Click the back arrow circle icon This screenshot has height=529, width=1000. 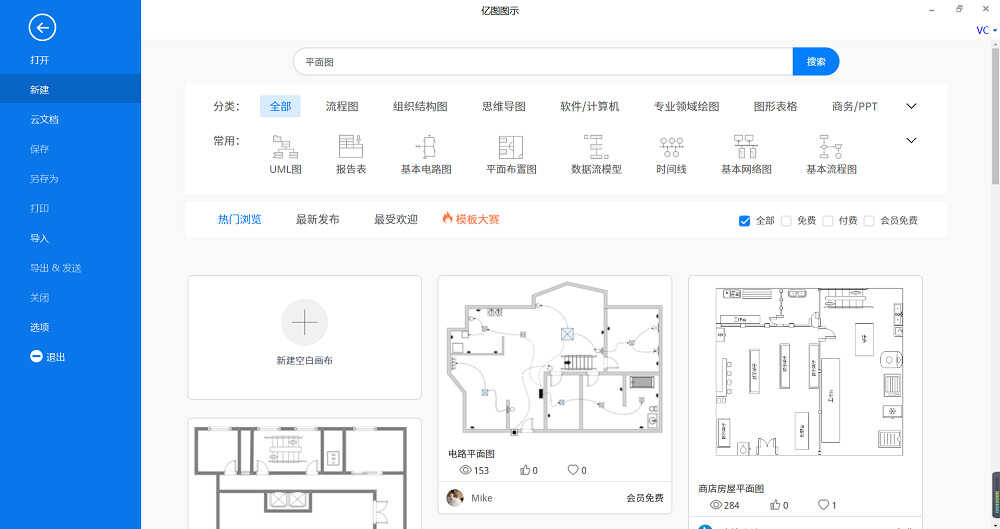[x=42, y=27]
